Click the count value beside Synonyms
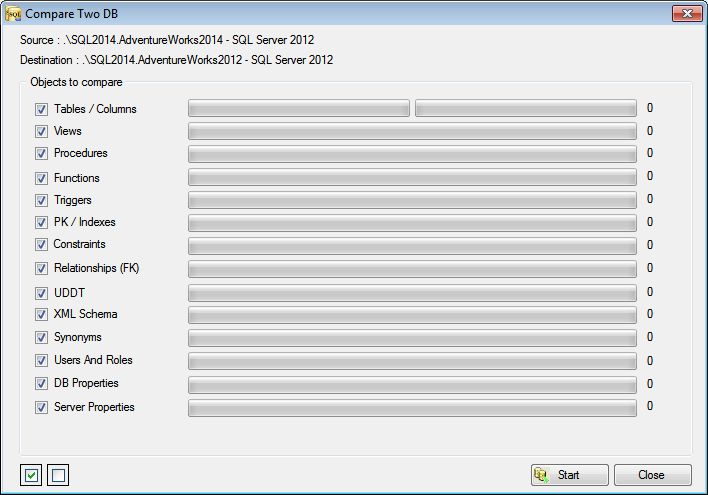 point(650,337)
